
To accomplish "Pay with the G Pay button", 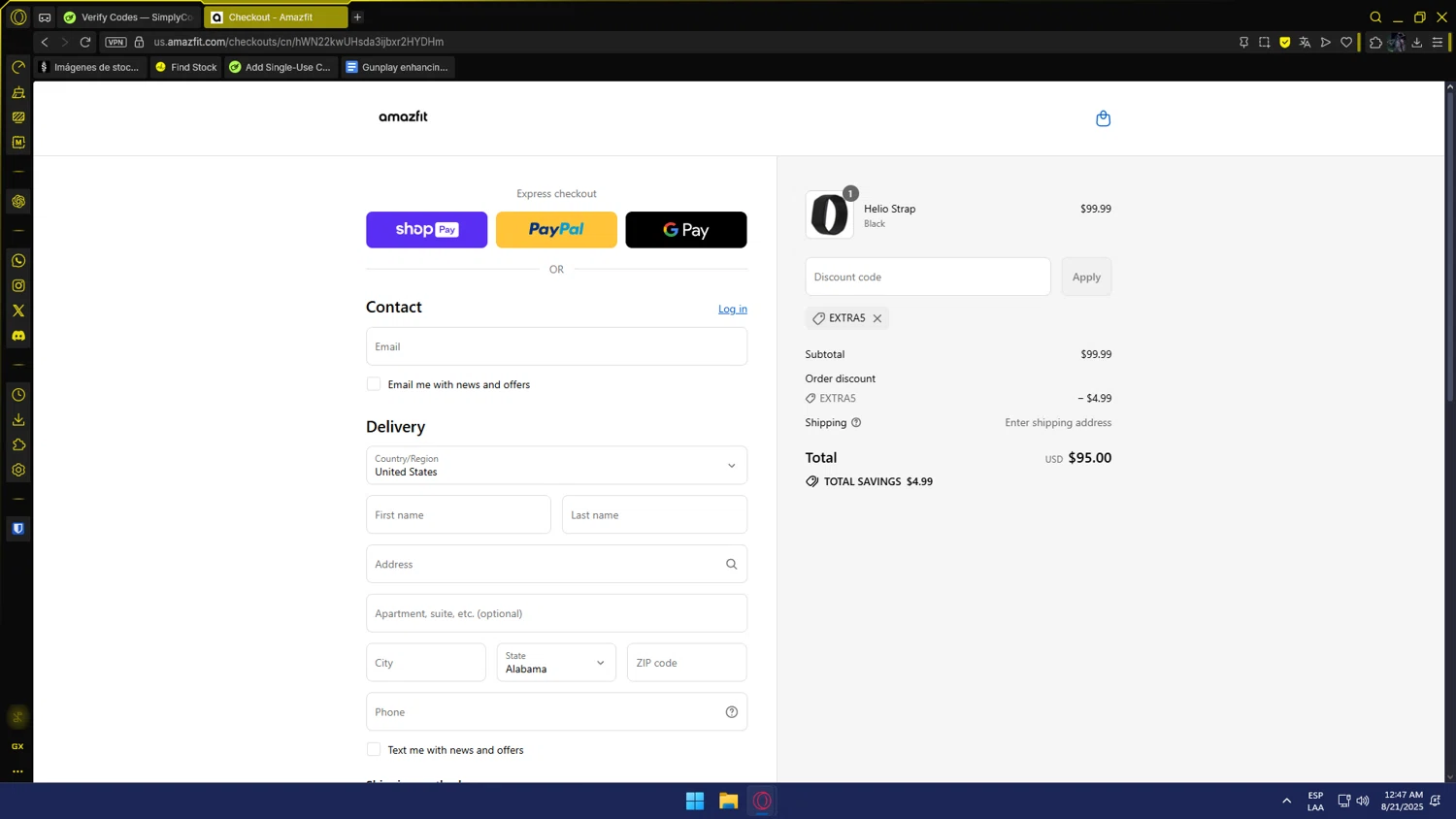I will tap(686, 230).
